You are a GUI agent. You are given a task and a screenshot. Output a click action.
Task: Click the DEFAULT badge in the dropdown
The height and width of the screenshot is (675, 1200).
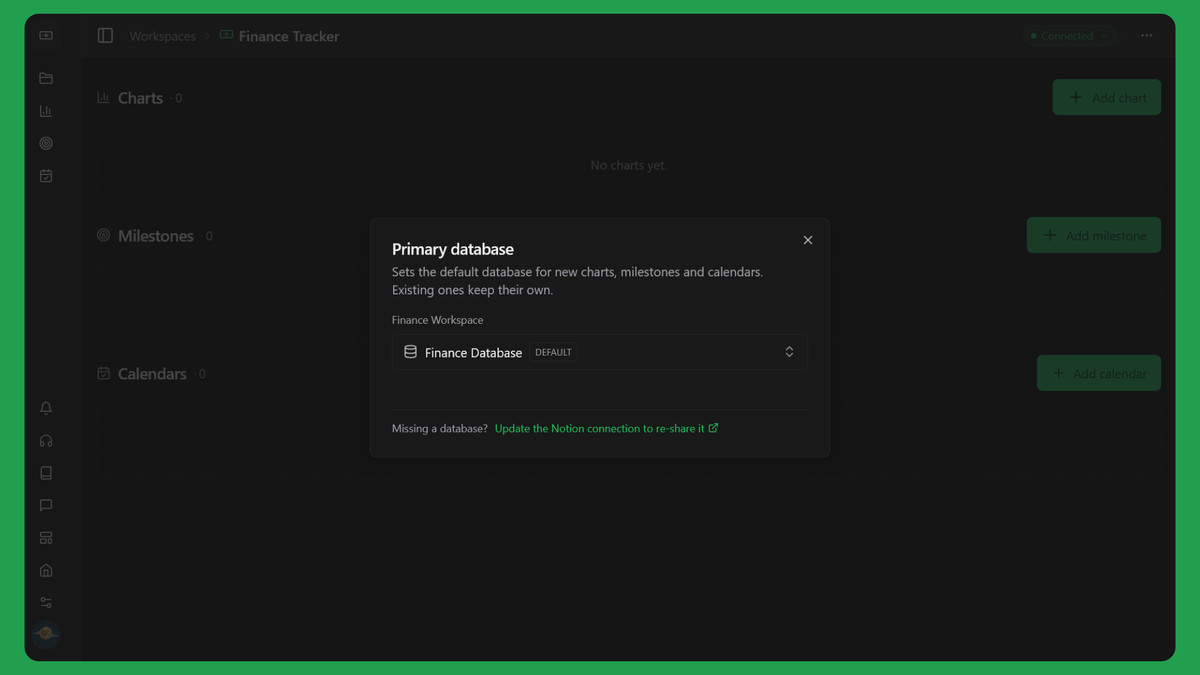tap(554, 352)
